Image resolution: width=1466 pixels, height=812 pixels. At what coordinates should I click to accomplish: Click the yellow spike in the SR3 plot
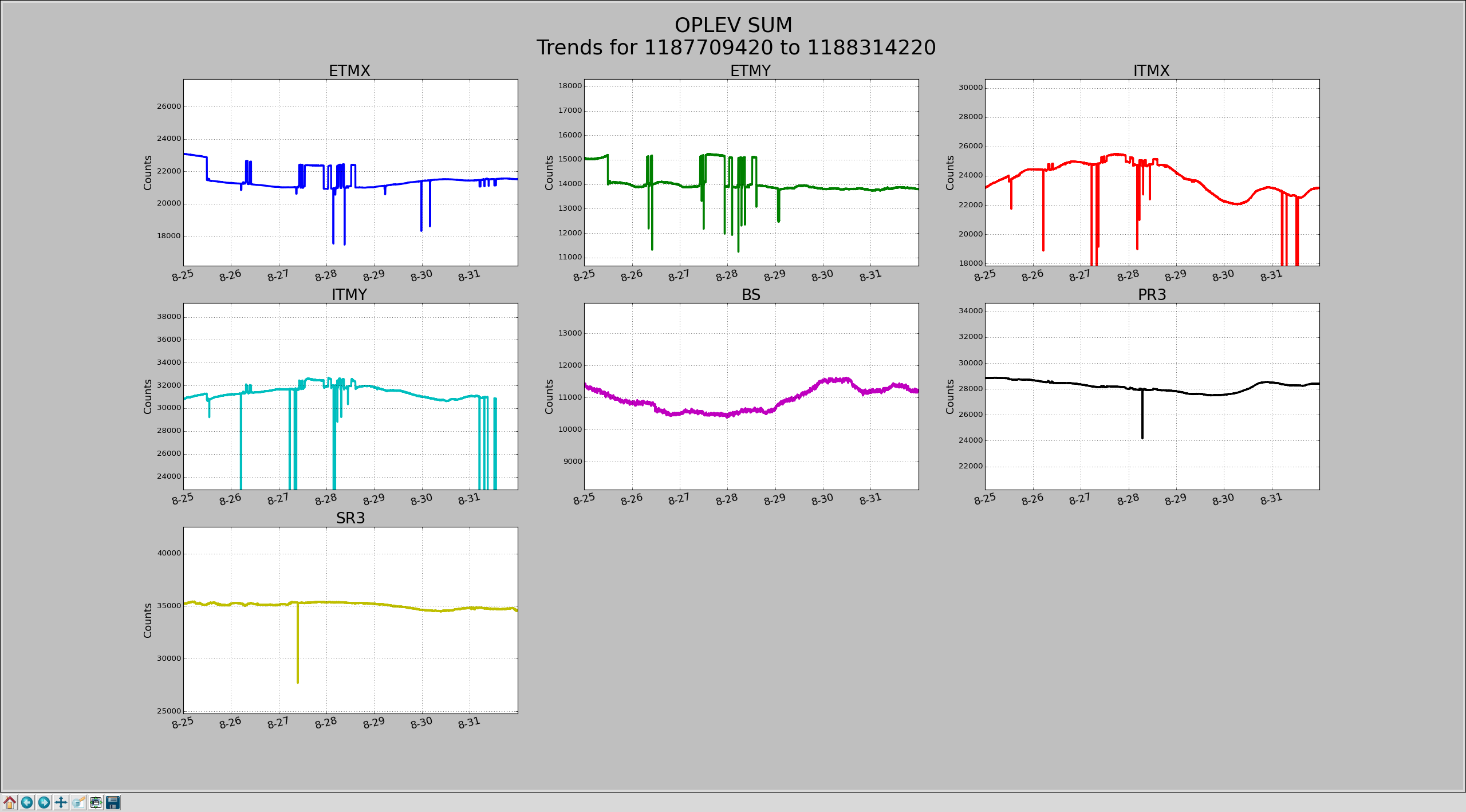click(298, 641)
